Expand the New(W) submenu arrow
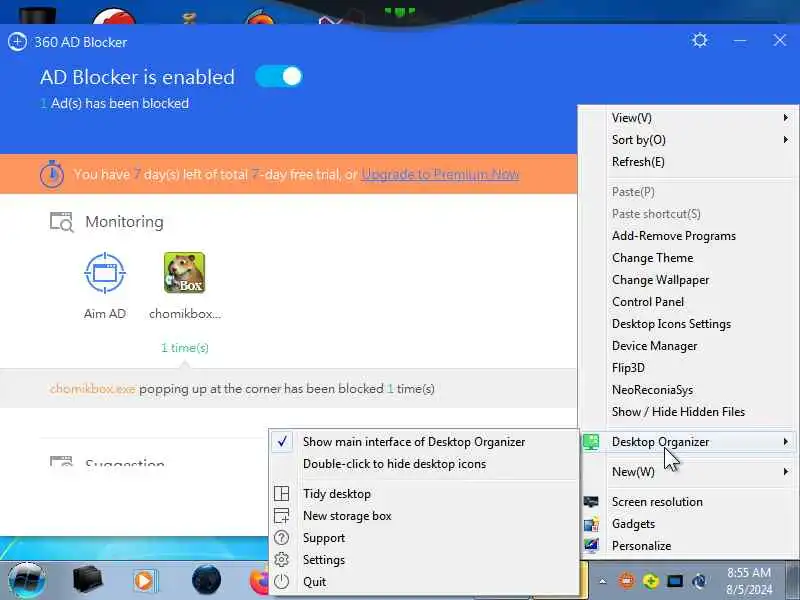The image size is (800, 600). click(786, 471)
